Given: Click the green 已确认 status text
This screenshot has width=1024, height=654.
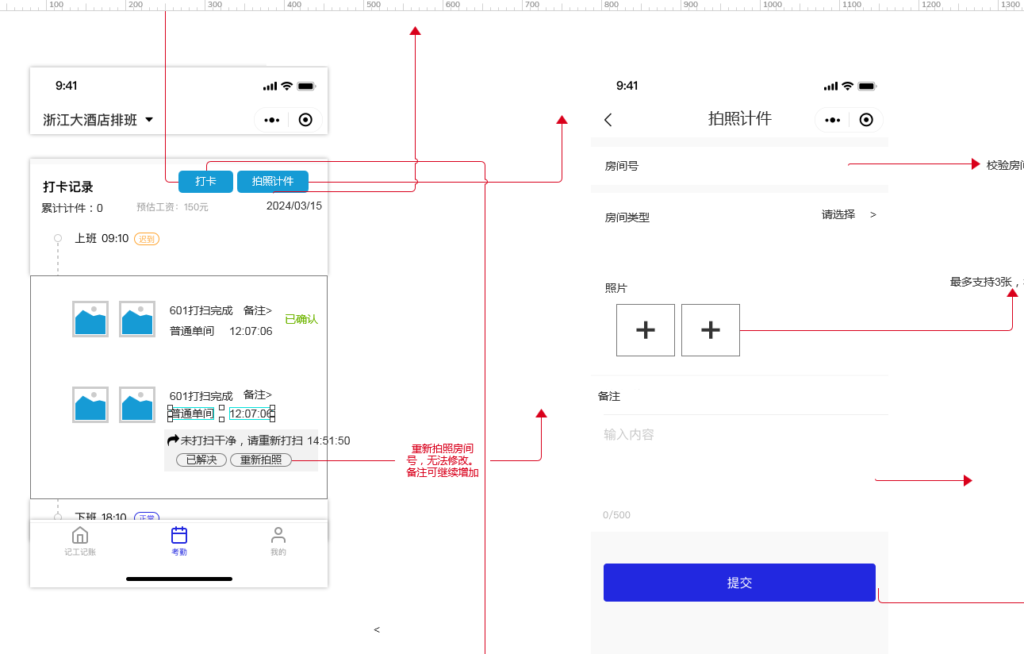Looking at the screenshot, I should (301, 319).
